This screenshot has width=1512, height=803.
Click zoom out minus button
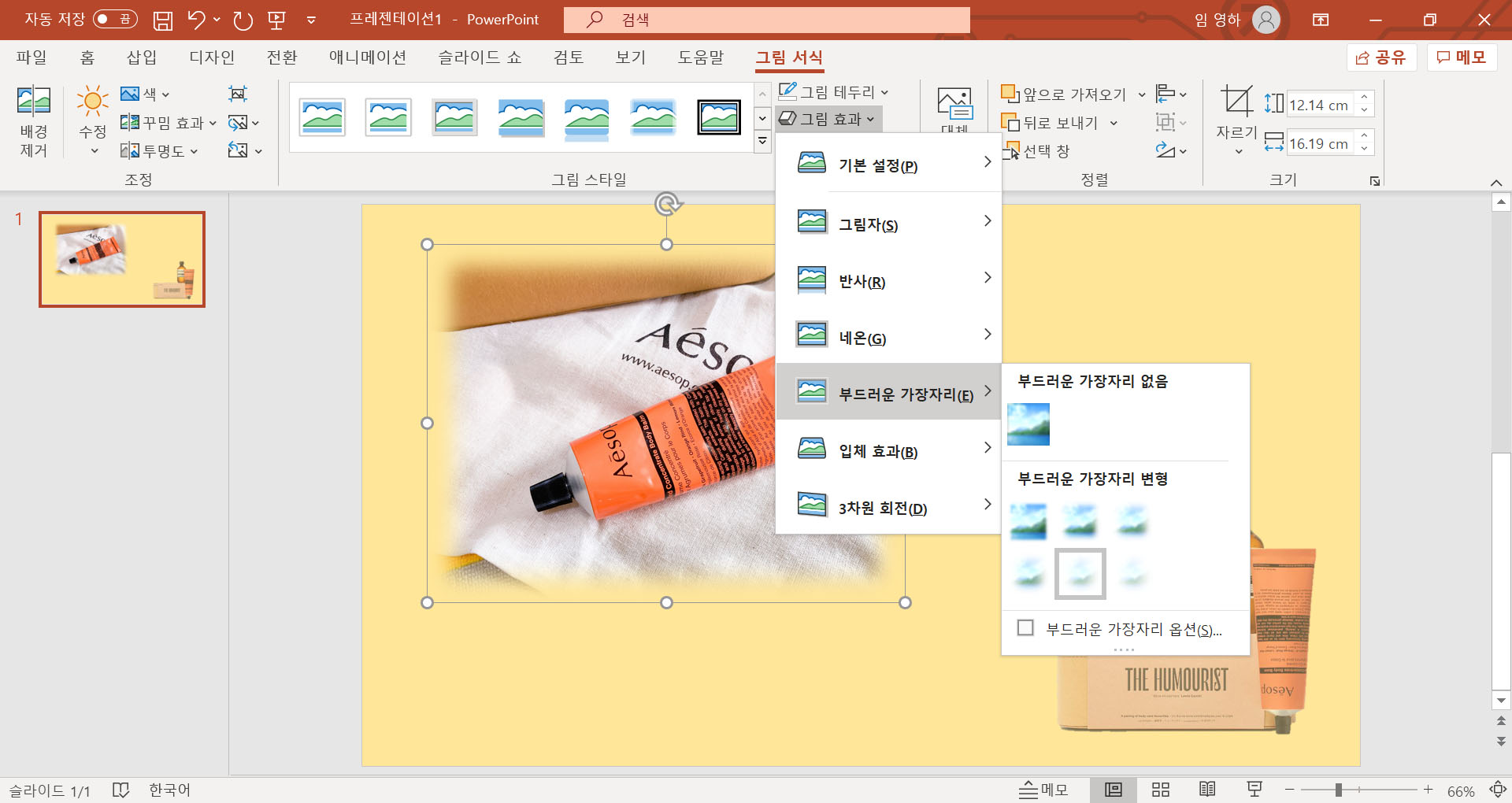click(x=1289, y=790)
